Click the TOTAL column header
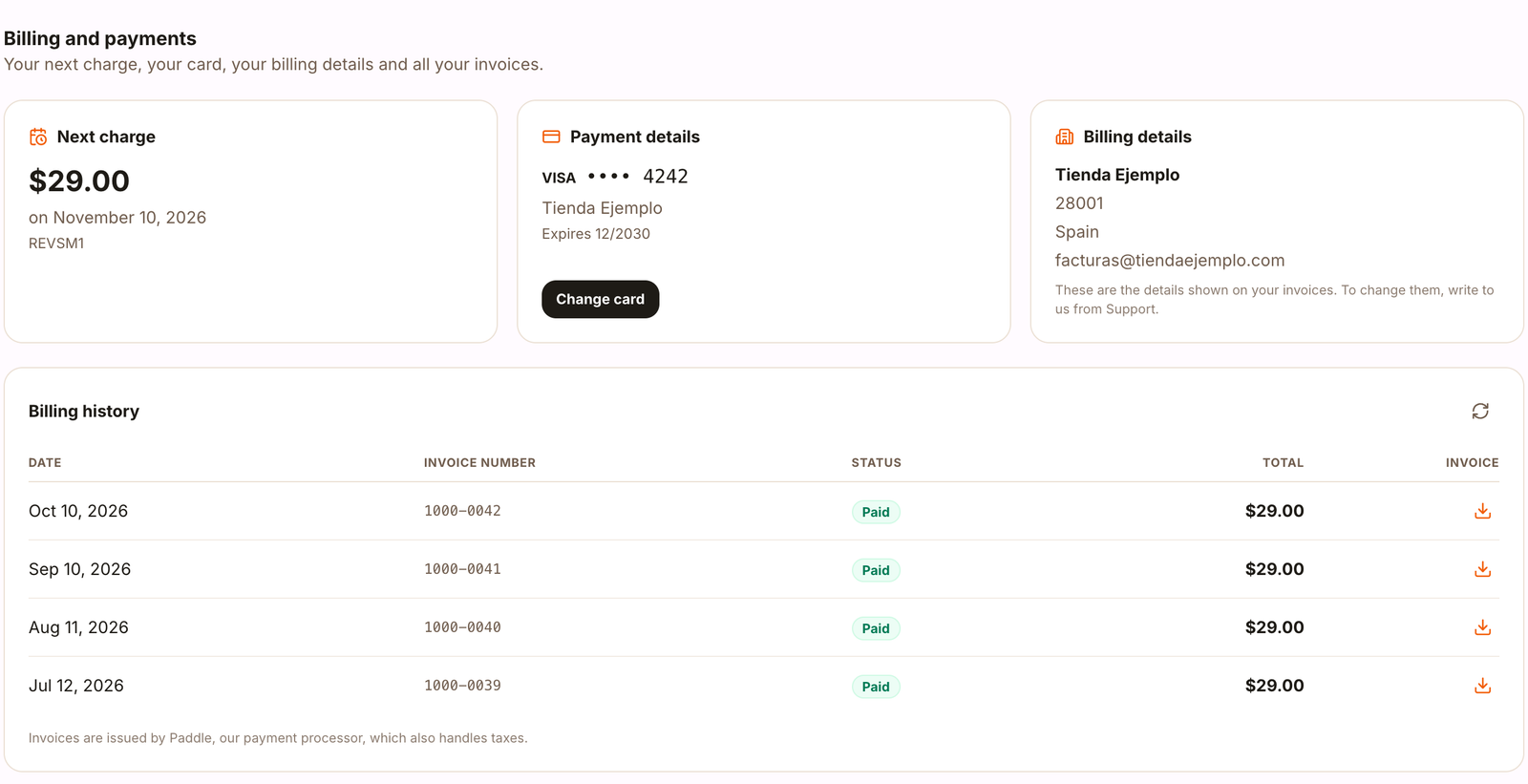 click(x=1283, y=462)
